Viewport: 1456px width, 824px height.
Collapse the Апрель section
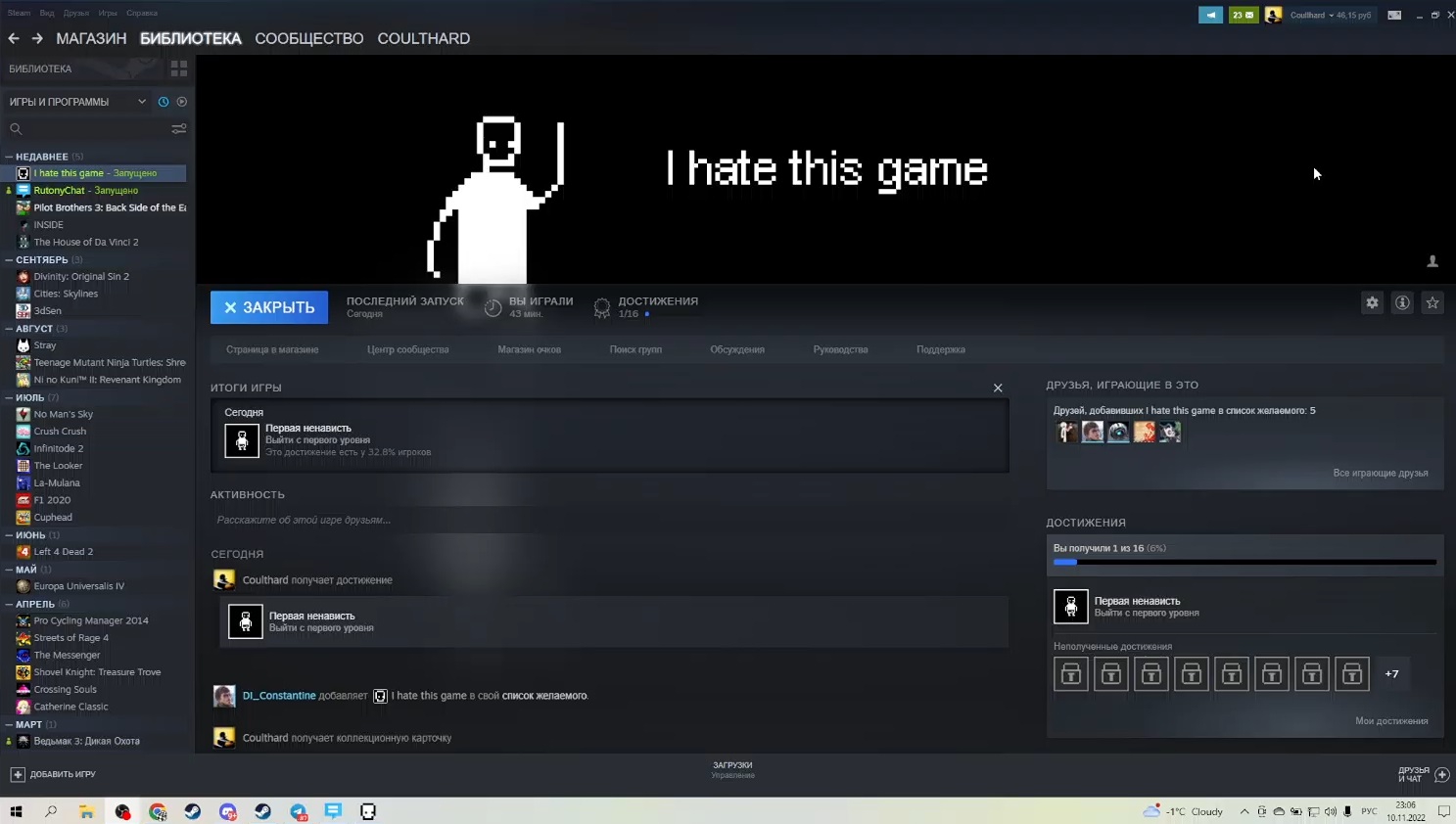9,604
